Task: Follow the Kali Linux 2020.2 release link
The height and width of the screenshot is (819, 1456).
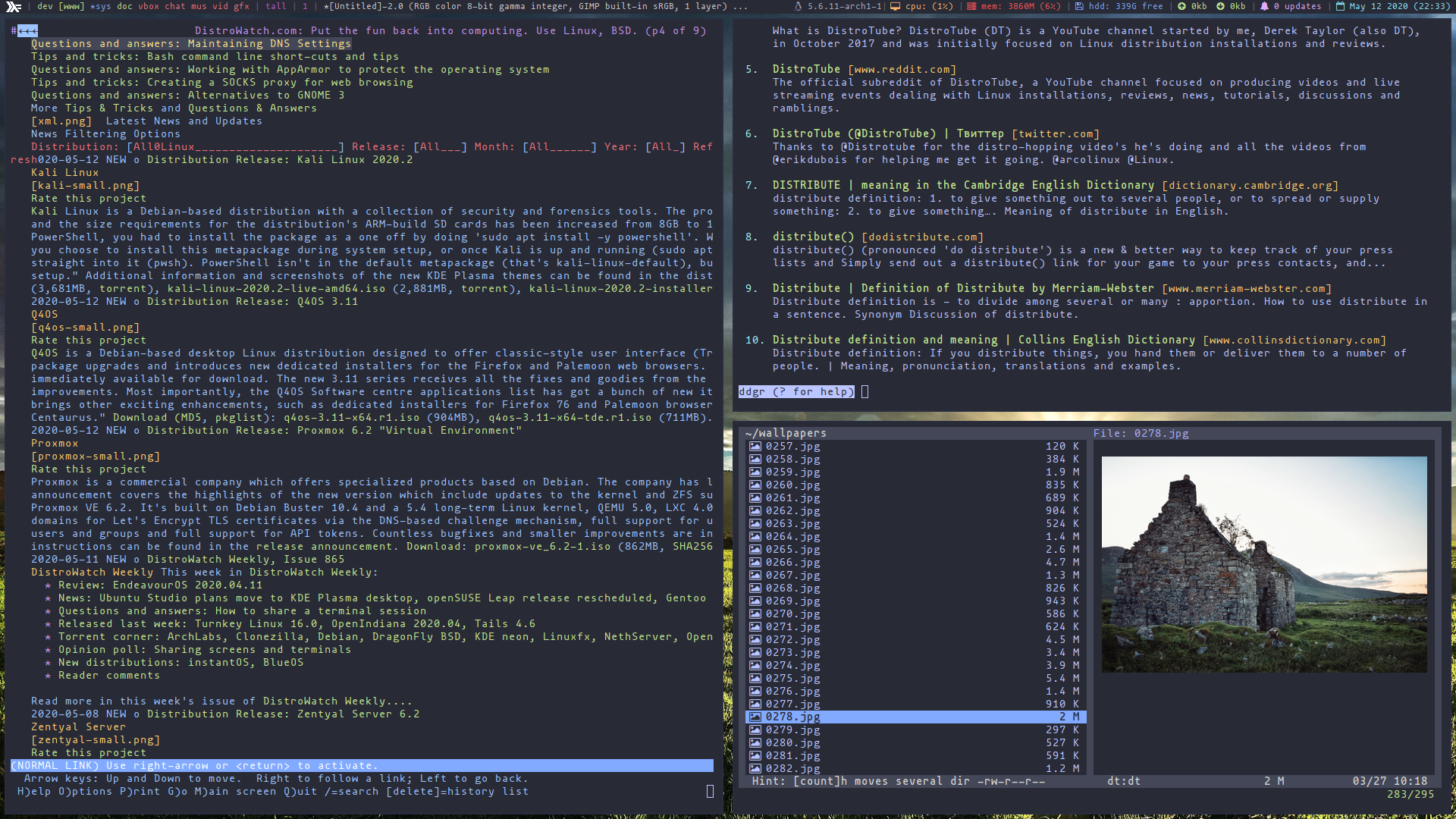Action: pos(280,160)
